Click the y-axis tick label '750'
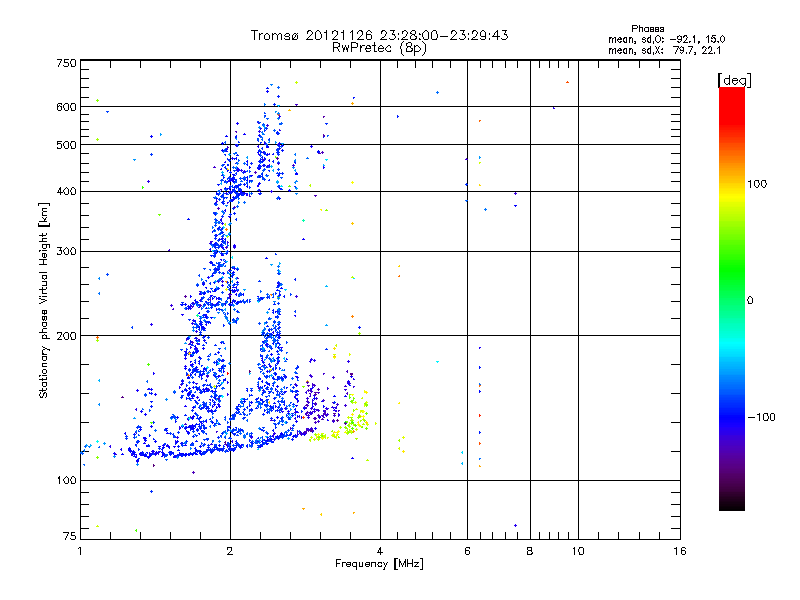Viewport: 800px width, 600px height. coord(66,63)
